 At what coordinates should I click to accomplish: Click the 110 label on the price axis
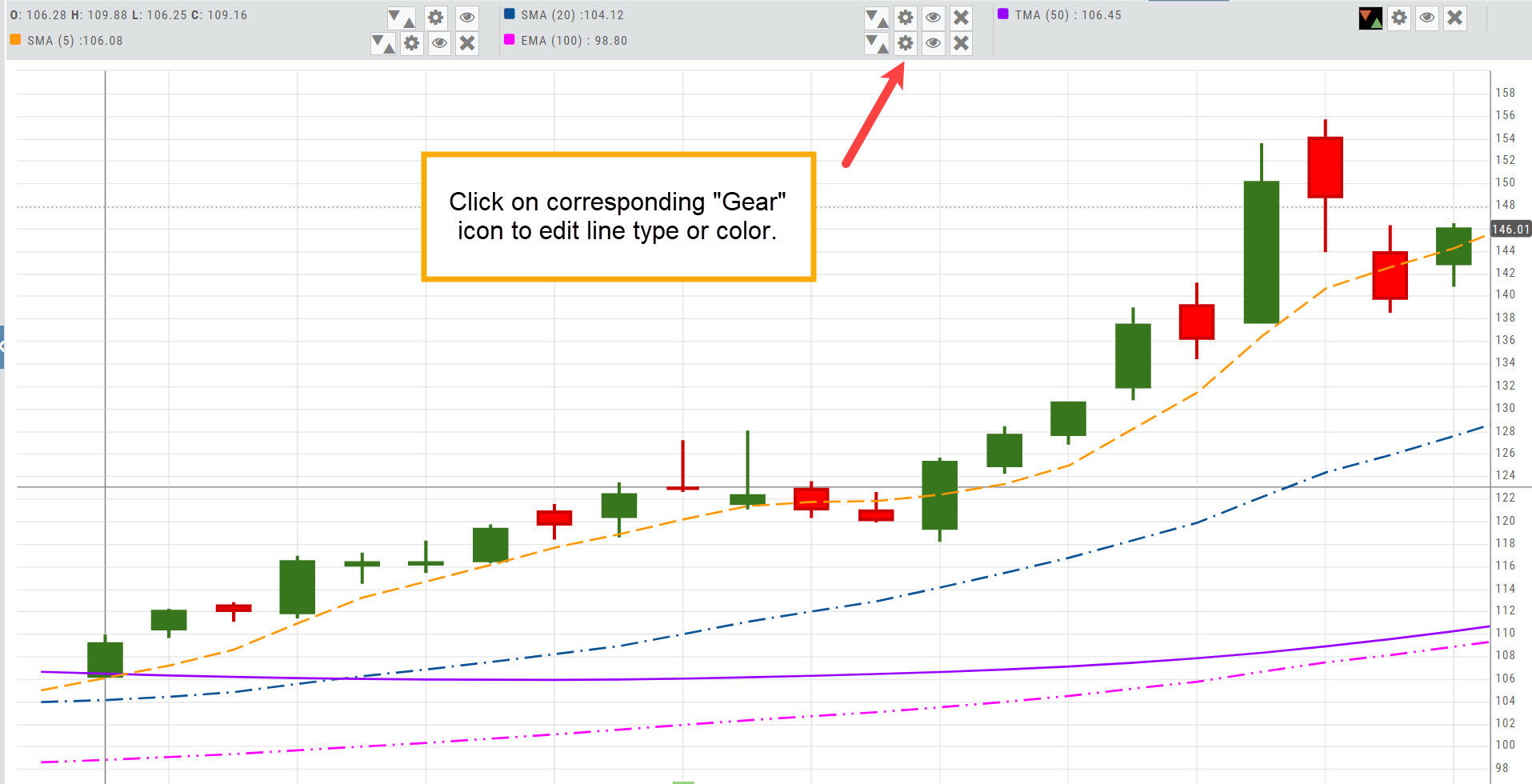click(1505, 633)
